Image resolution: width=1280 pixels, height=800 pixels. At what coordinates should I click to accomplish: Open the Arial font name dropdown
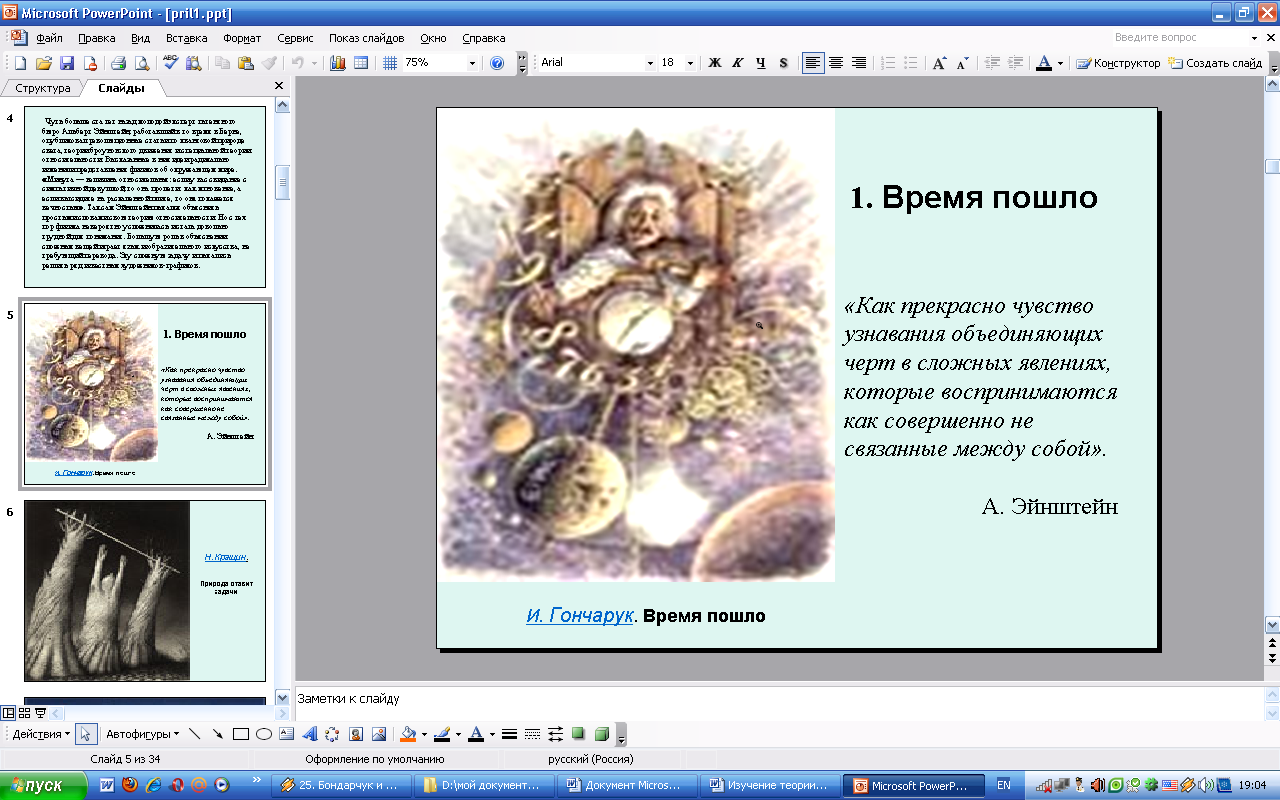(x=649, y=63)
